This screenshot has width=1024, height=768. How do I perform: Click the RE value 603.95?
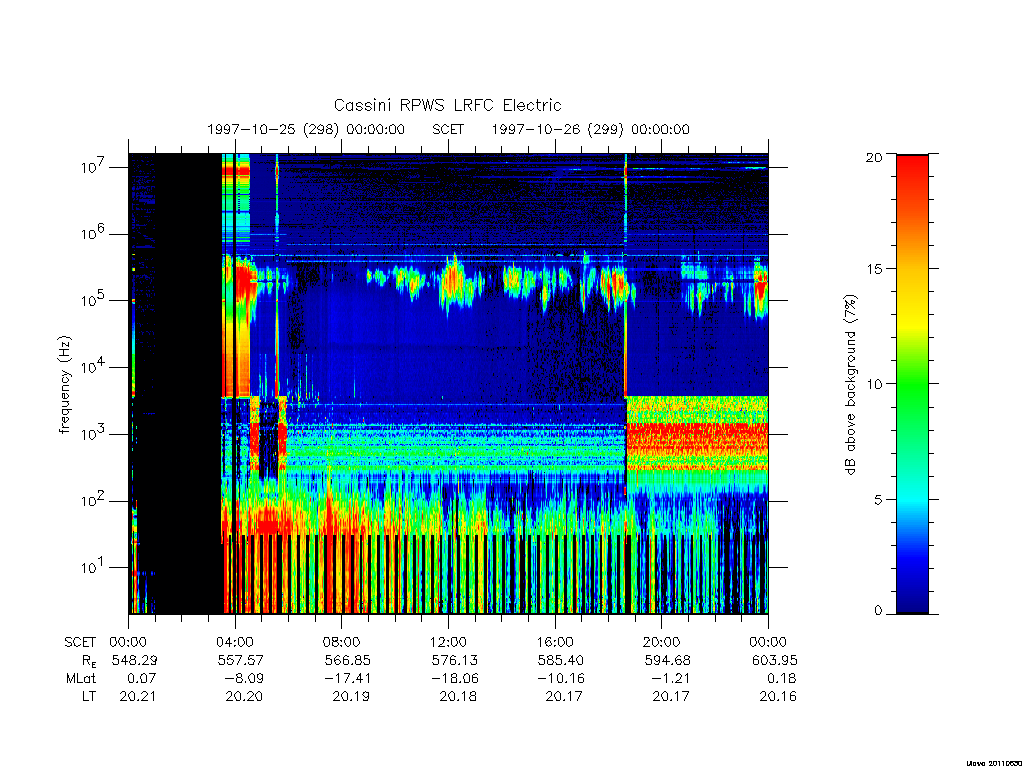click(x=774, y=660)
